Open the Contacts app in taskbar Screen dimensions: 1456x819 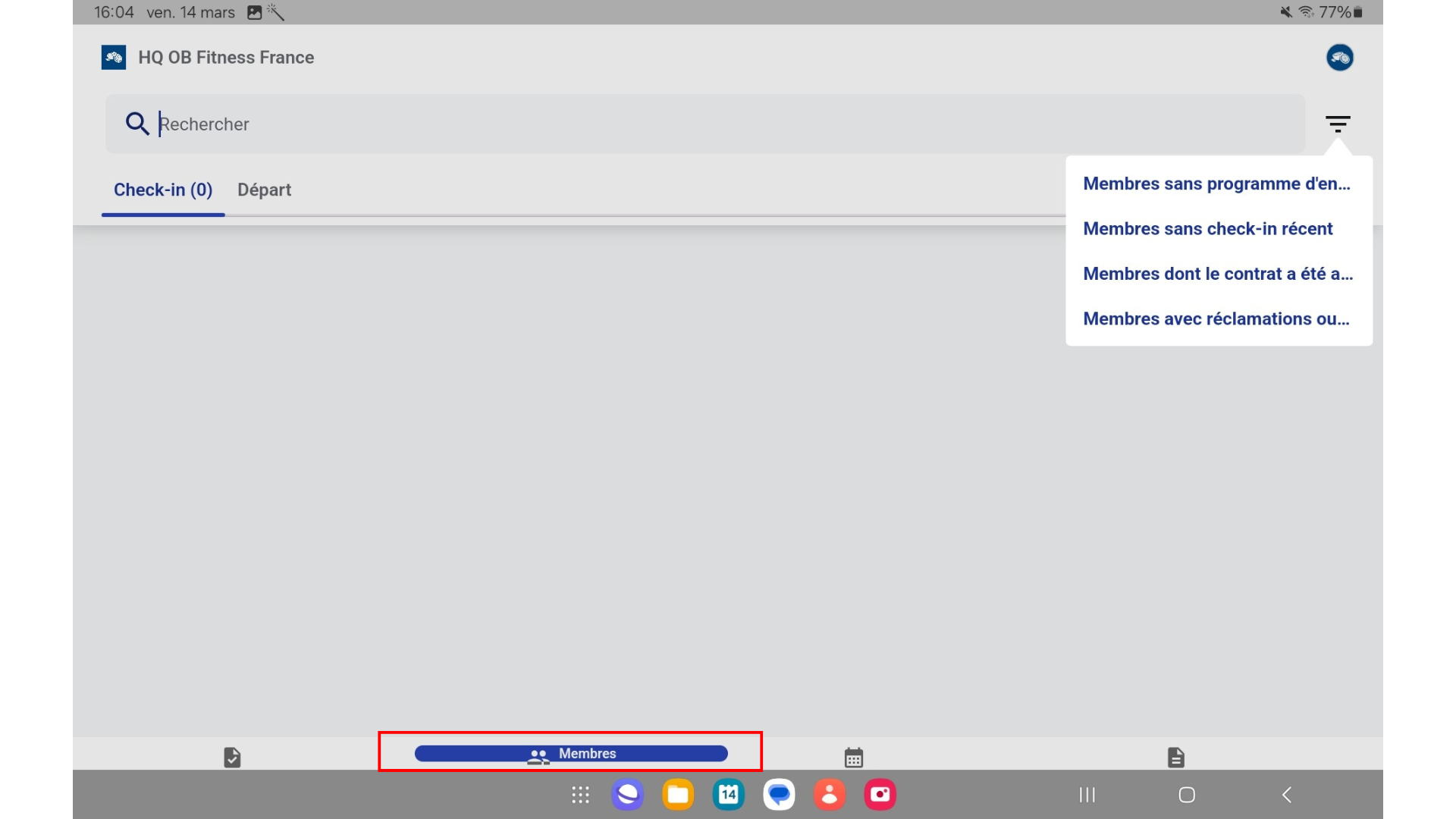click(830, 795)
